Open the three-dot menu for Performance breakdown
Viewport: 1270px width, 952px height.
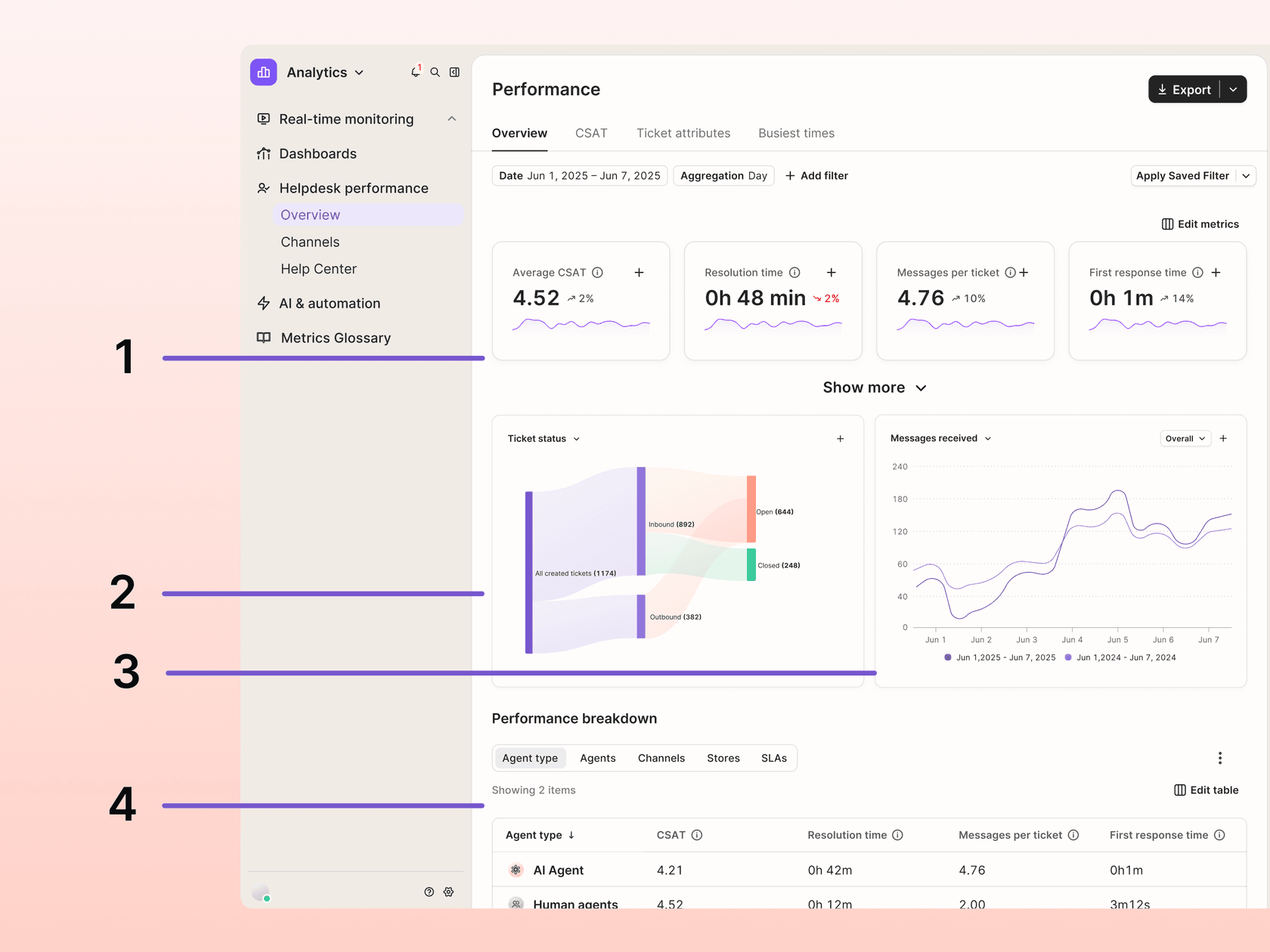coord(1219,758)
